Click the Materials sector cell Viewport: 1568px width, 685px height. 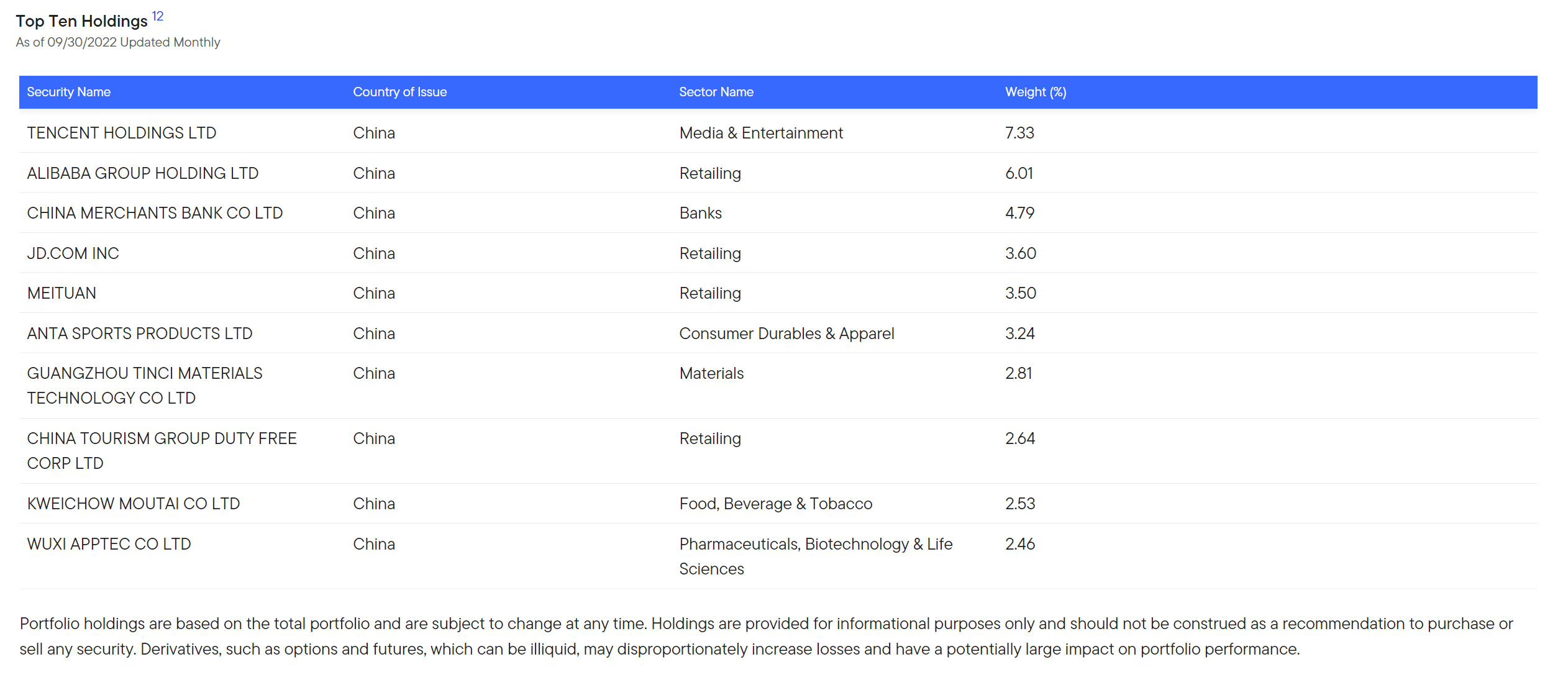point(711,373)
